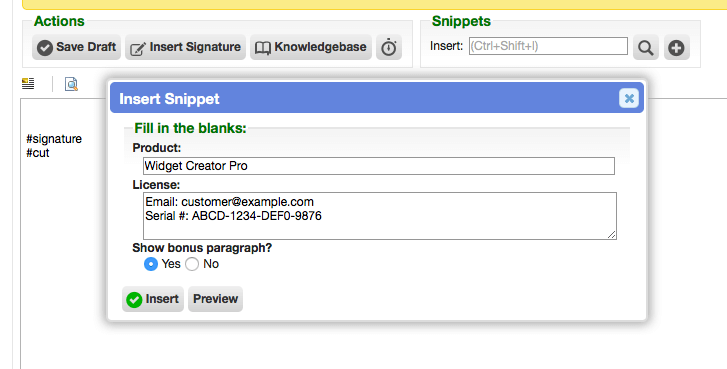Click the snippet Insert search field
The height and width of the screenshot is (369, 727).
click(x=548, y=46)
